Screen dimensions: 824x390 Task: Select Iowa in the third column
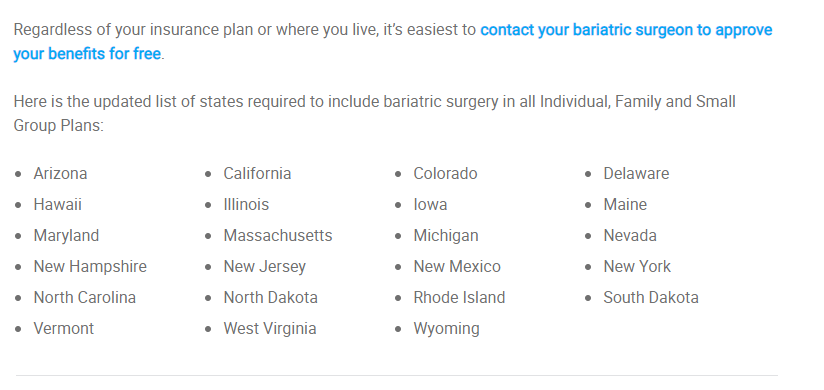coord(430,204)
